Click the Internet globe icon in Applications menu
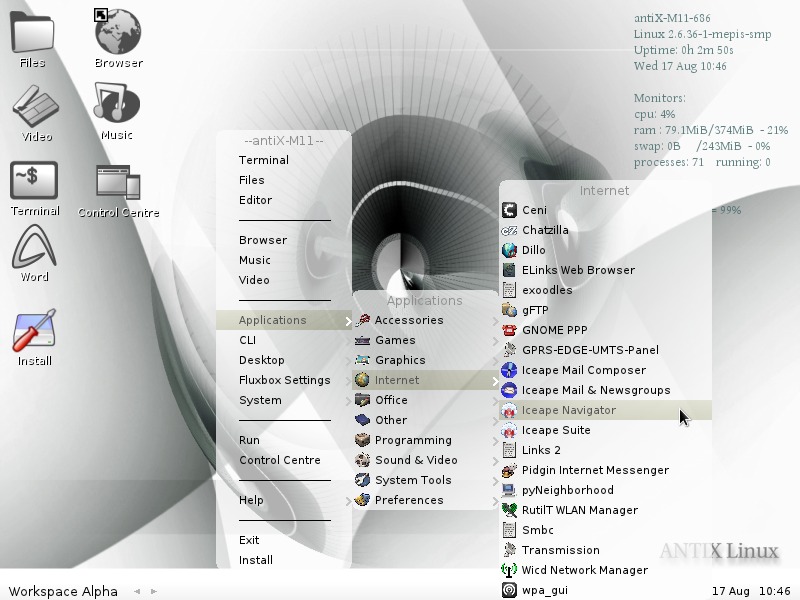Viewport: 800px width, 600px height. (x=362, y=380)
